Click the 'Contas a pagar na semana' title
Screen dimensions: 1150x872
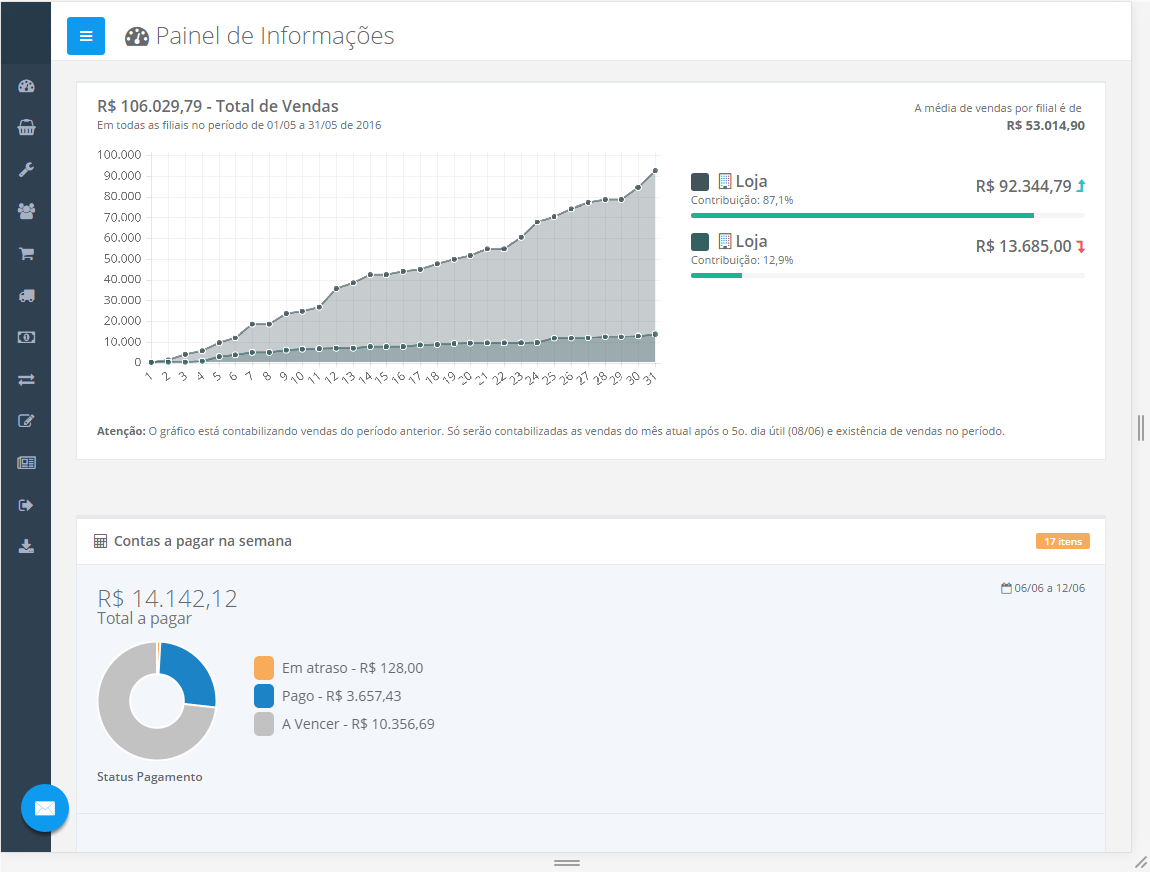pyautogui.click(x=202, y=541)
